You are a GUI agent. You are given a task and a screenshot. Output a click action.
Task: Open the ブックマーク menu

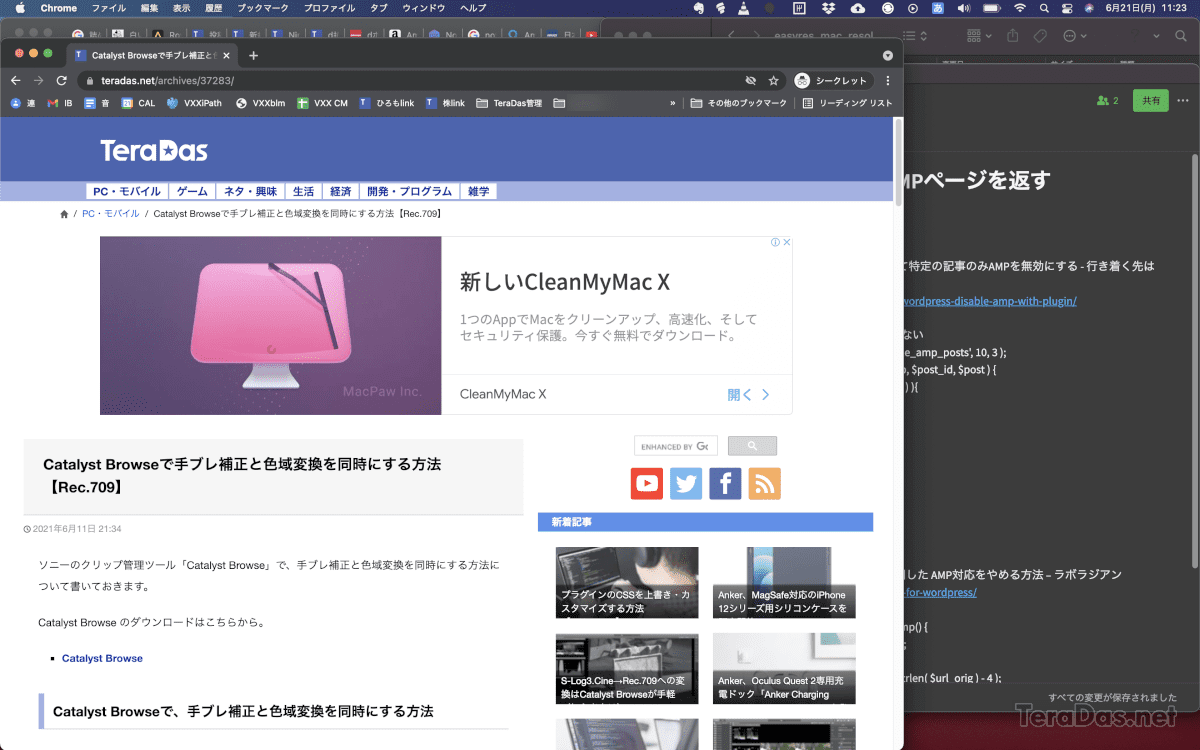(x=263, y=8)
